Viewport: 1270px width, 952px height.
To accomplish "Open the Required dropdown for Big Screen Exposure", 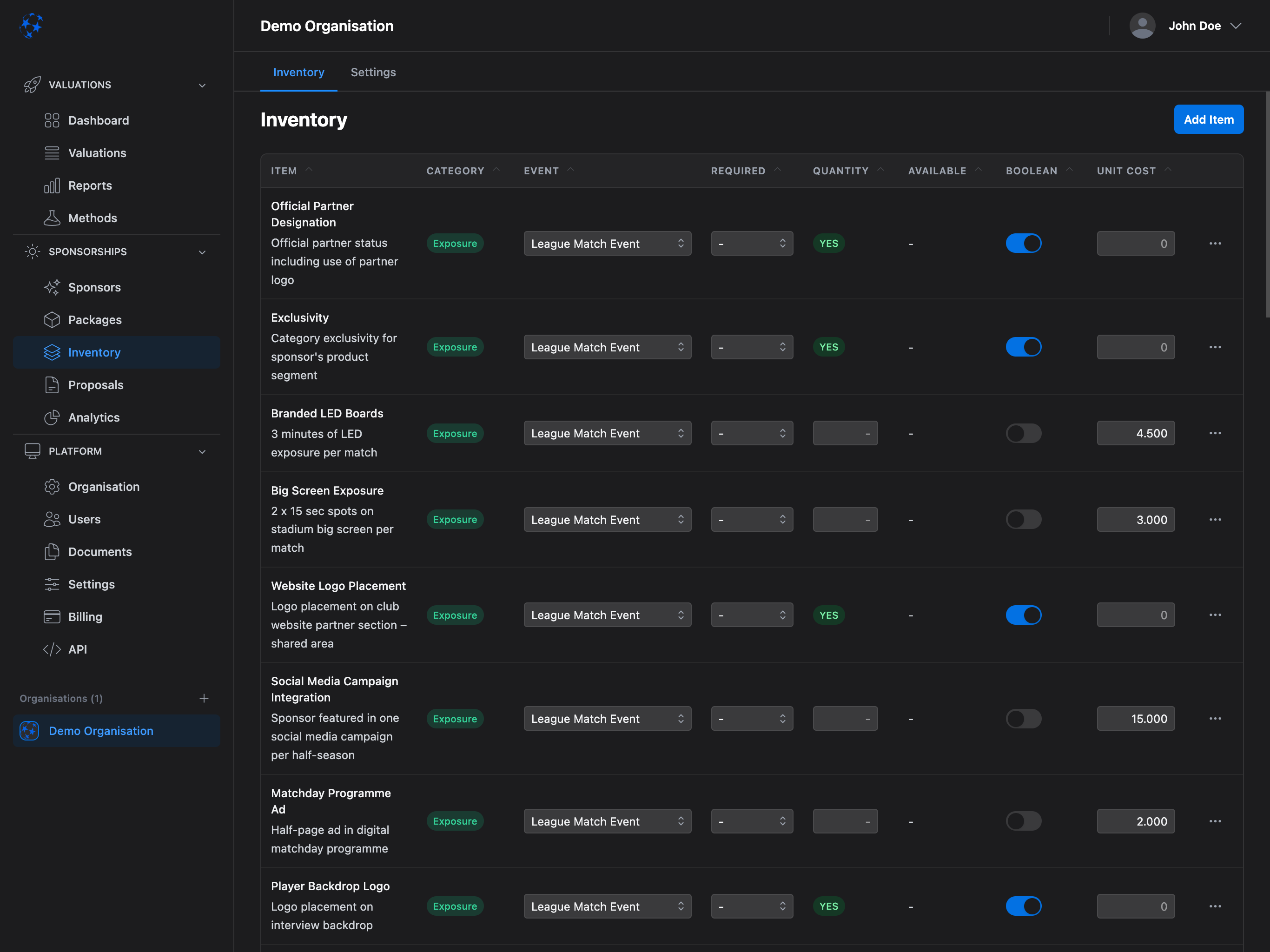I will [752, 519].
